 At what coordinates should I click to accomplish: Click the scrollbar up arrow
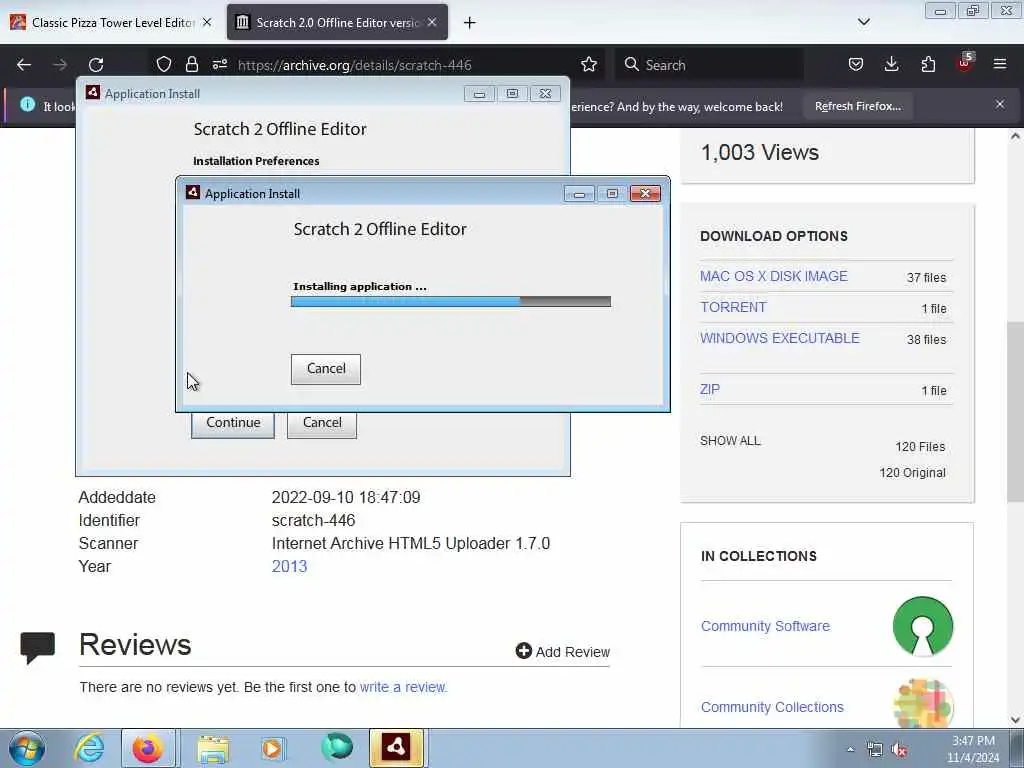pos(1015,136)
